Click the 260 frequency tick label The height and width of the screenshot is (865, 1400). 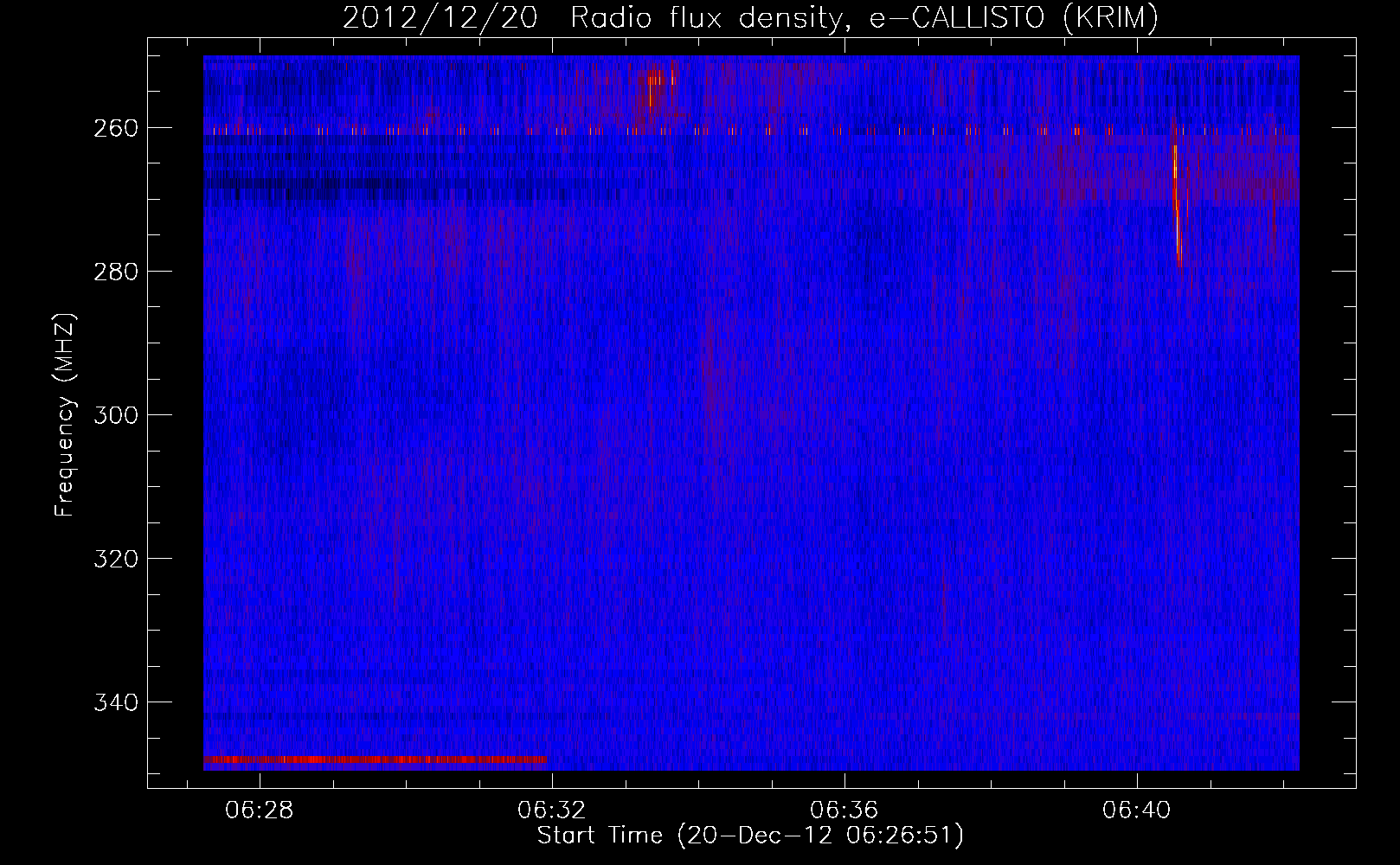[x=115, y=128]
